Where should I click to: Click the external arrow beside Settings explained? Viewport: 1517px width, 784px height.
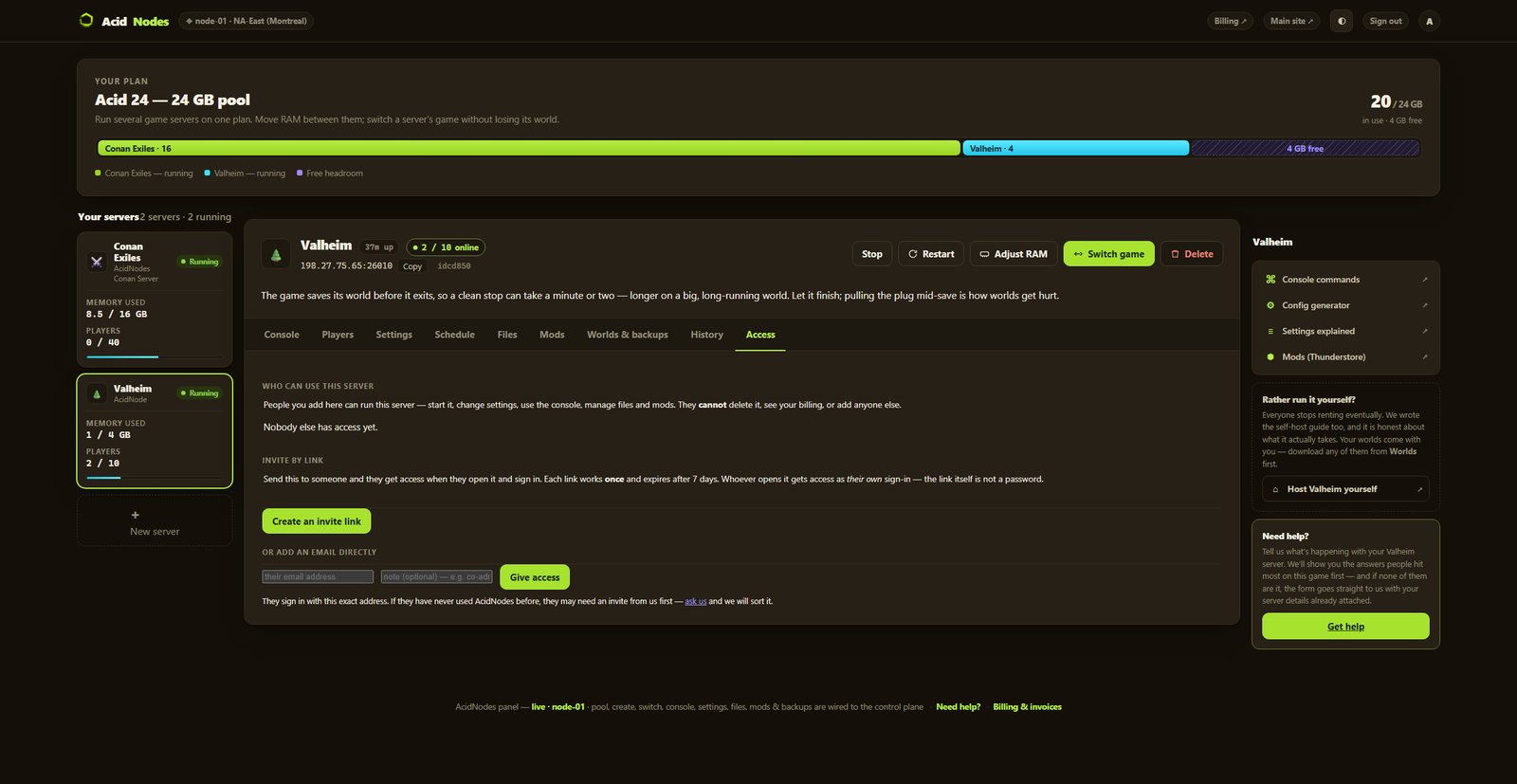click(1425, 331)
